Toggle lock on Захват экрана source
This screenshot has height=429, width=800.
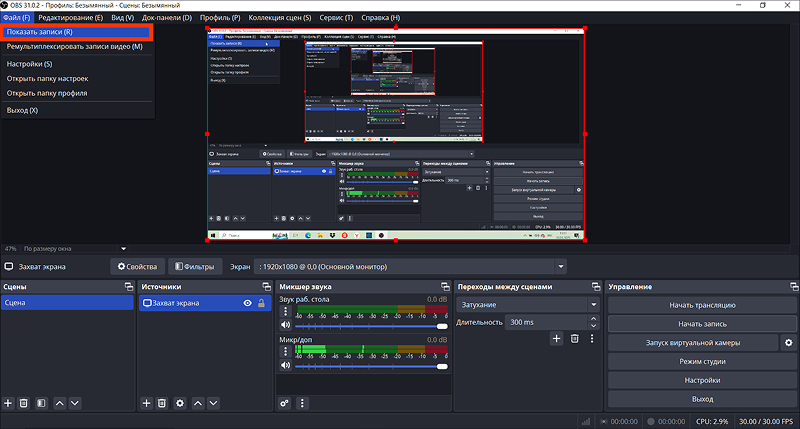click(261, 303)
